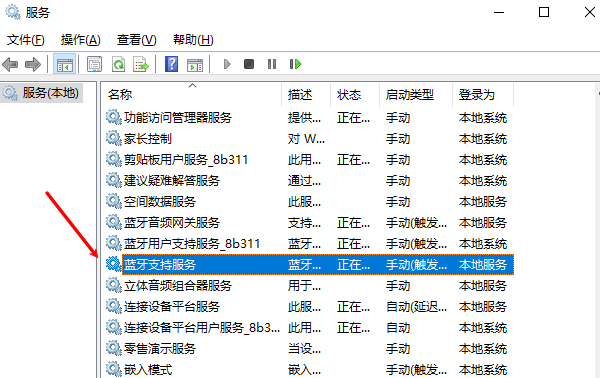Viewport: 600px width, 378px height.
Task: Click the gear icon of 零售演示服务
Action: [x=114, y=349]
